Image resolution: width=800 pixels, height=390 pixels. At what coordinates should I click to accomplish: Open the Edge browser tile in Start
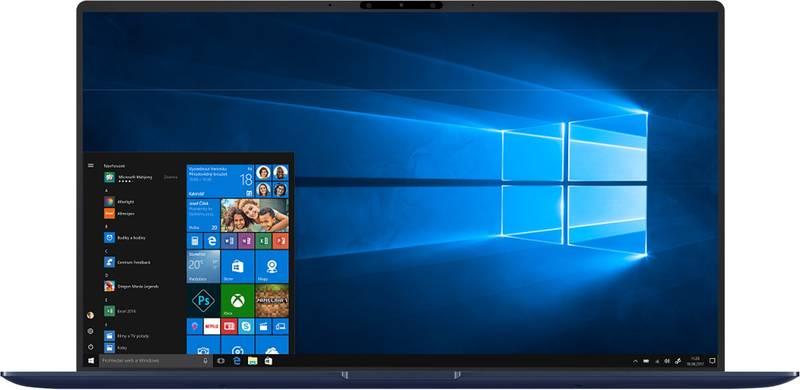pyautogui.click(x=212, y=241)
